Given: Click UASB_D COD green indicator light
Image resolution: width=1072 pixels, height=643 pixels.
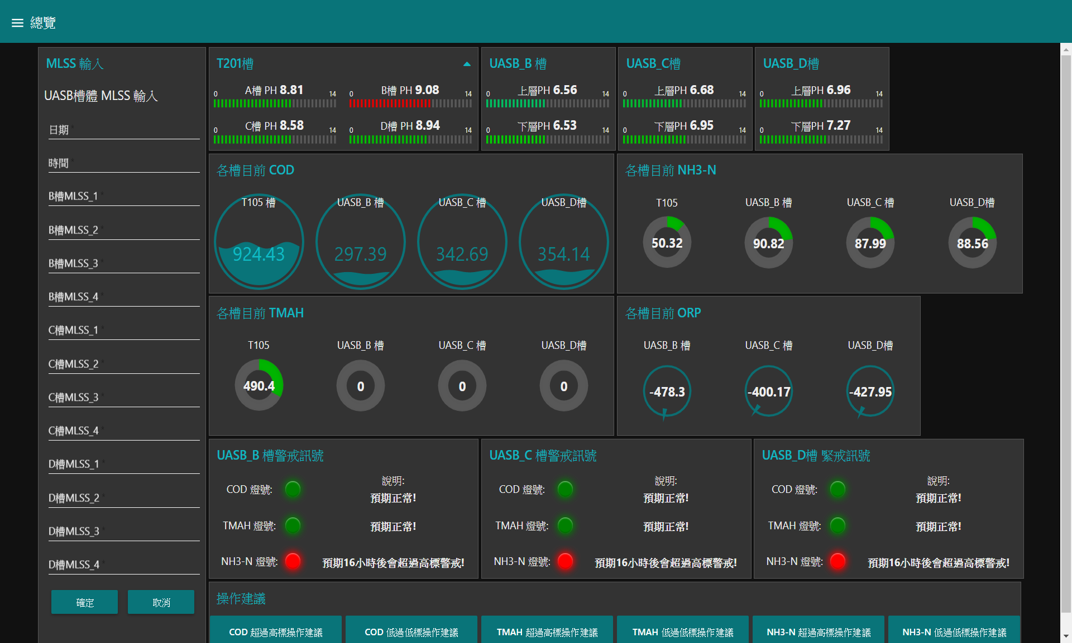Looking at the screenshot, I should [x=838, y=489].
